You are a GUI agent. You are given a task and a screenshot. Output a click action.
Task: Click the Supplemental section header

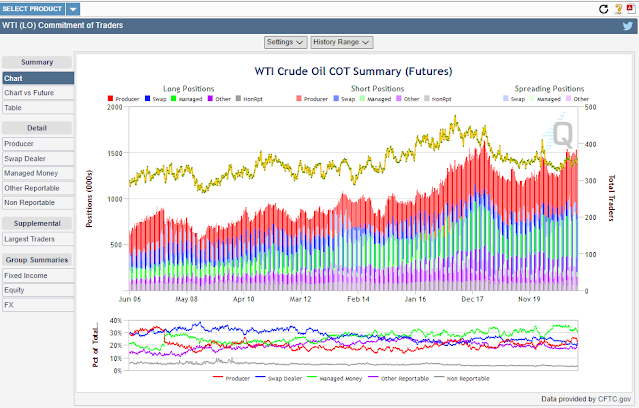[37, 223]
